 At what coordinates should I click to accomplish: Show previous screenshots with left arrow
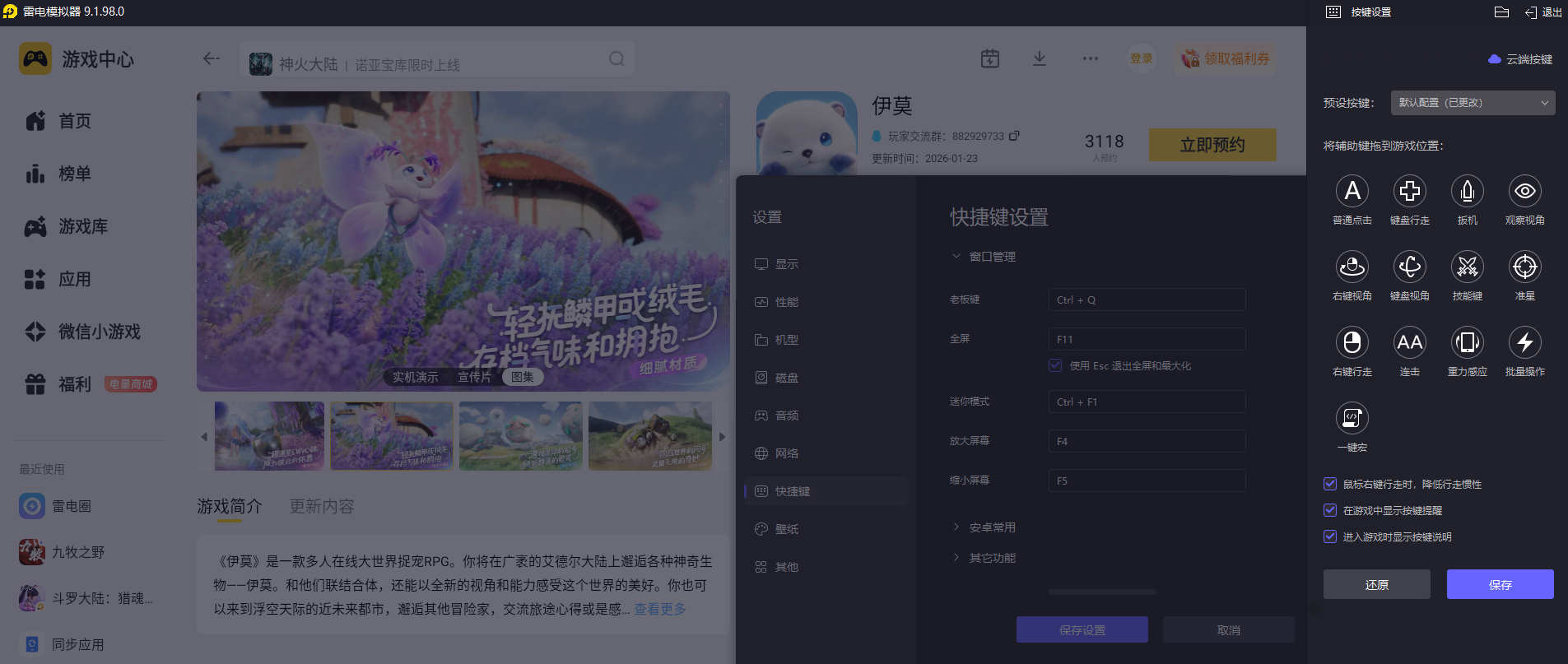pos(204,437)
